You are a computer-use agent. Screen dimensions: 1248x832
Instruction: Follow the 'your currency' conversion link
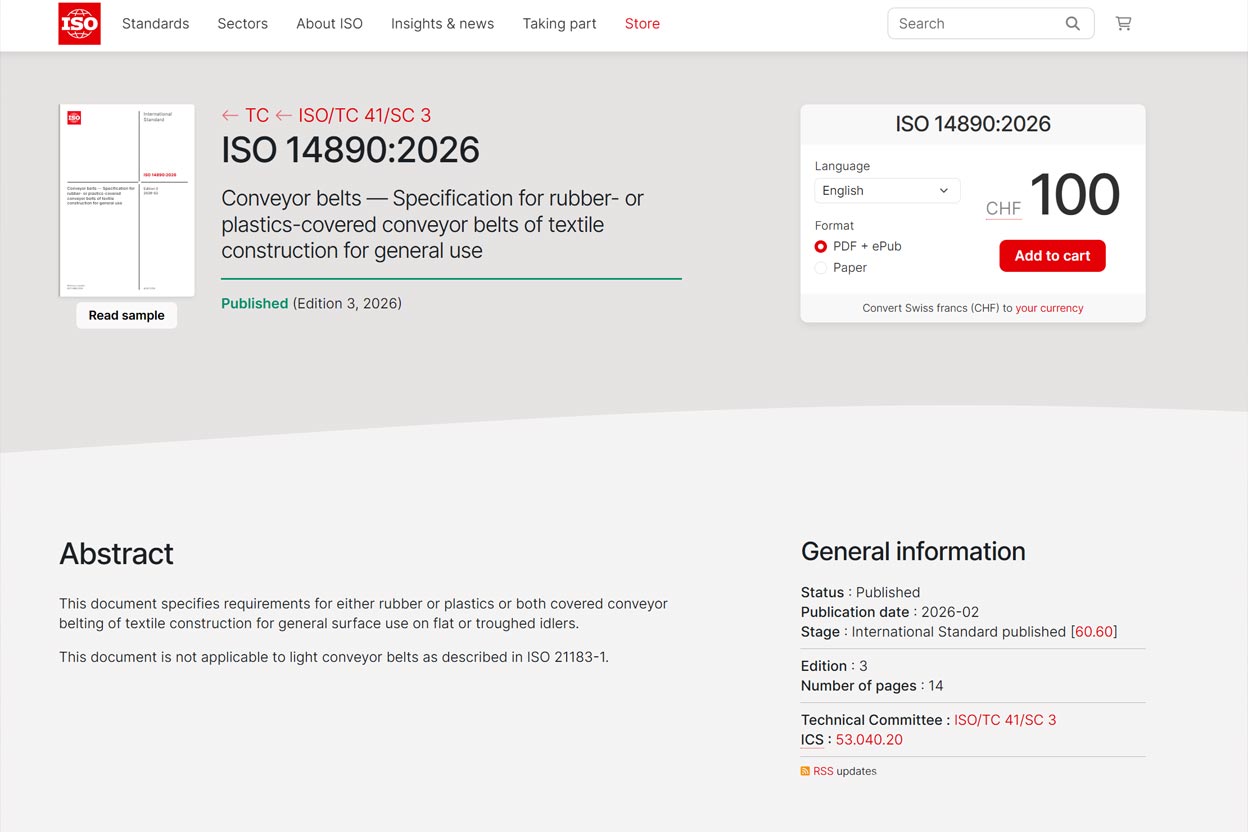(x=1049, y=308)
